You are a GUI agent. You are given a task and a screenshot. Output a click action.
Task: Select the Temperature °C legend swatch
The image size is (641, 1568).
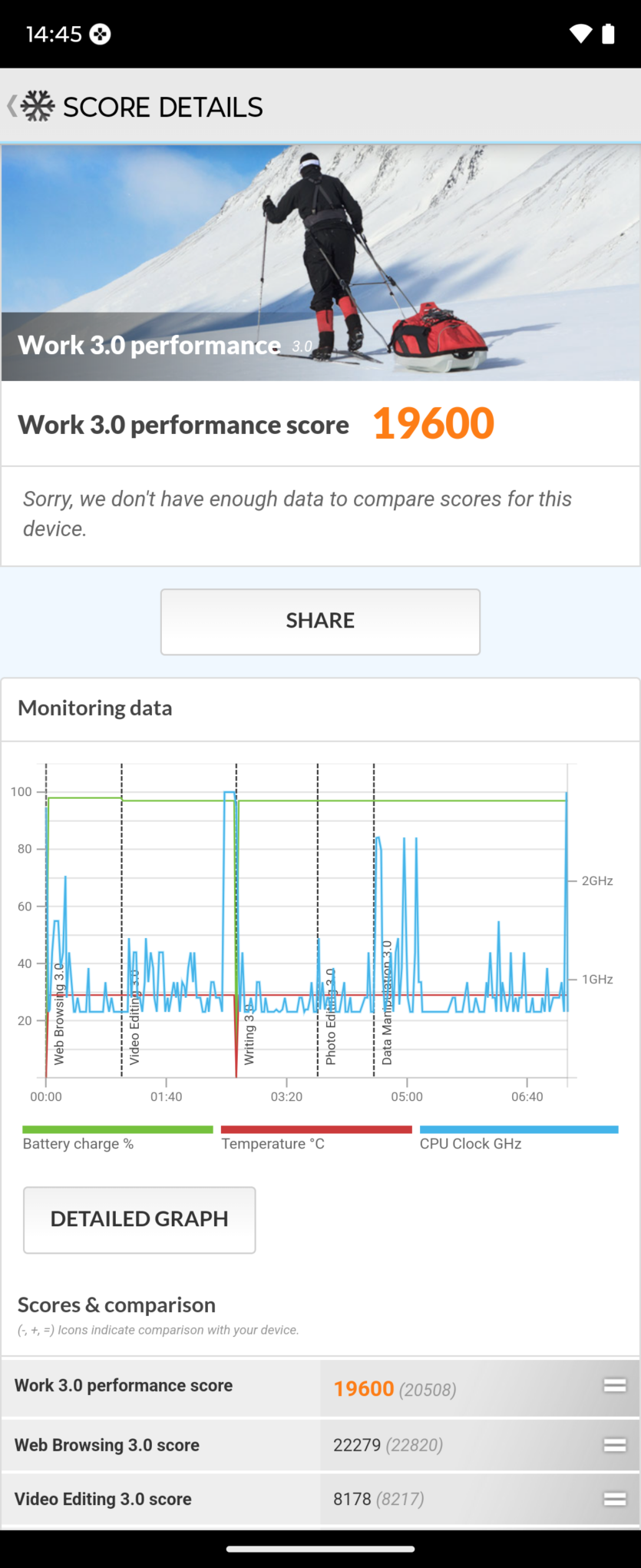tap(316, 1129)
